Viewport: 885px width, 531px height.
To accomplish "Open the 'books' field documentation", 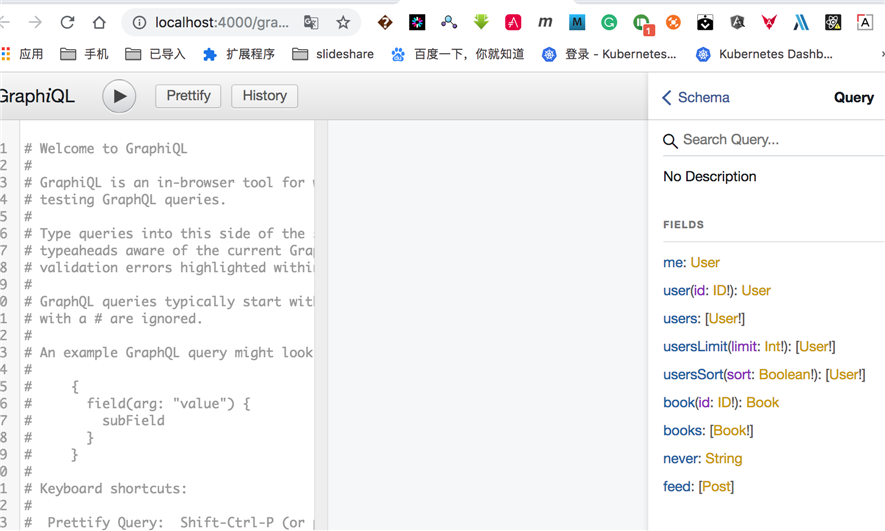I will pyautogui.click(x=682, y=431).
